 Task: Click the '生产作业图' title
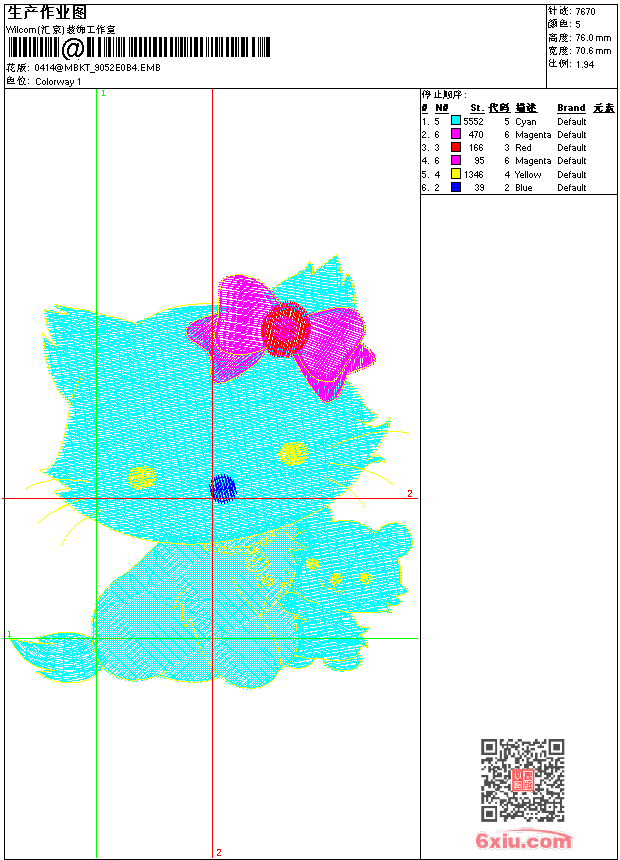(47, 12)
